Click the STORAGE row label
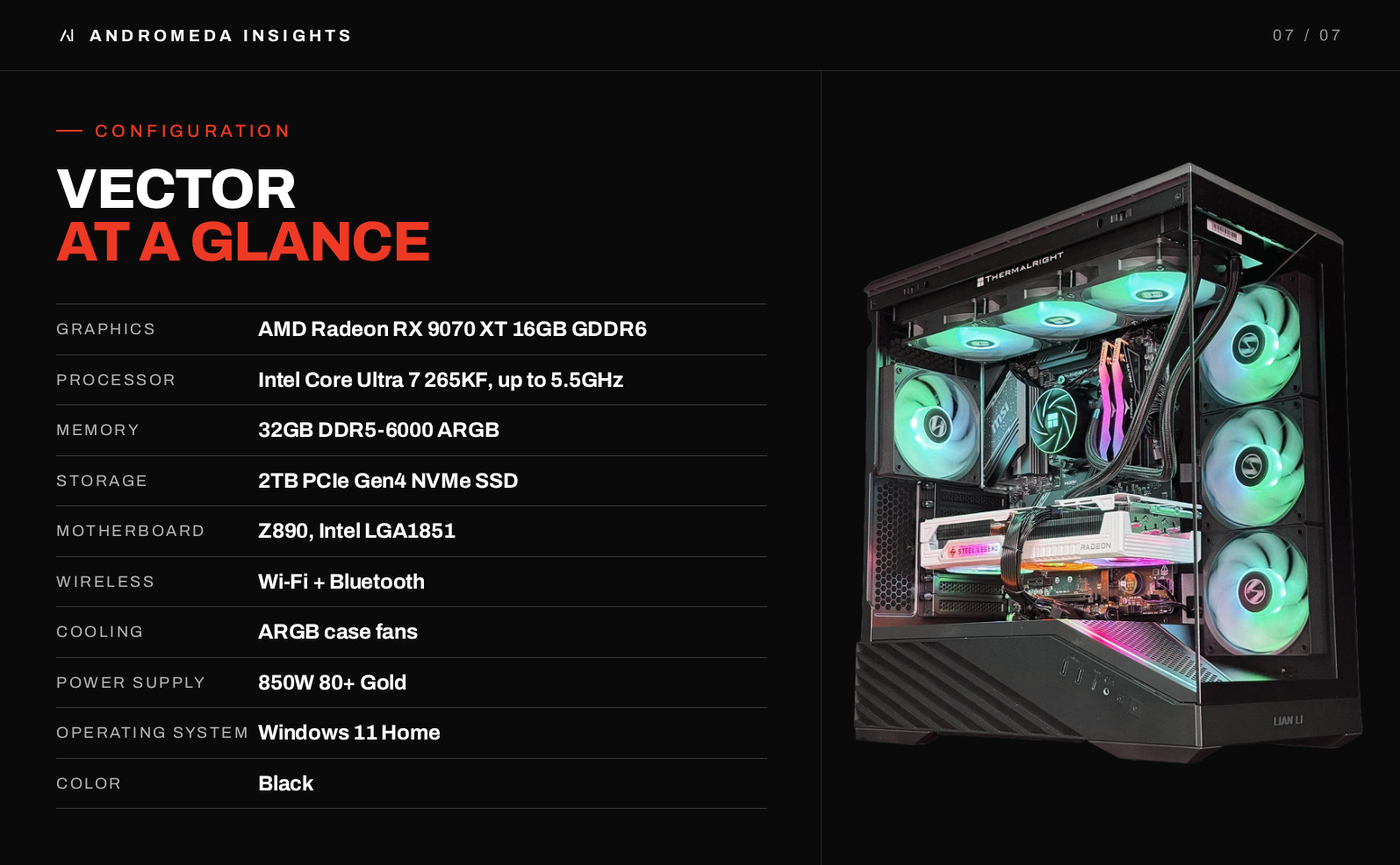Screen dimensions: 1400x865 [x=102, y=481]
